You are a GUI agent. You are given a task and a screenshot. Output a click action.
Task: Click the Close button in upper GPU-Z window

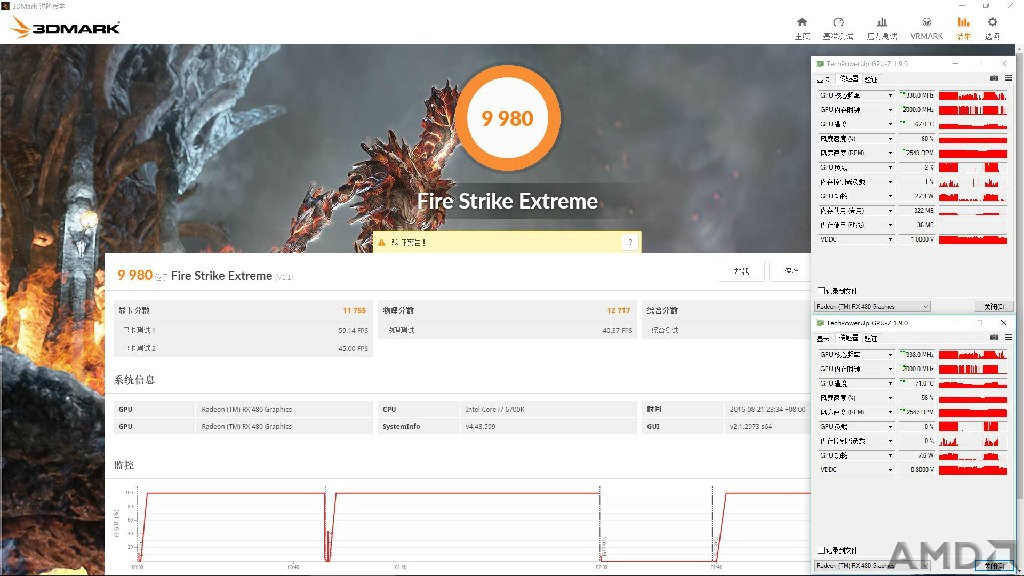(994, 306)
